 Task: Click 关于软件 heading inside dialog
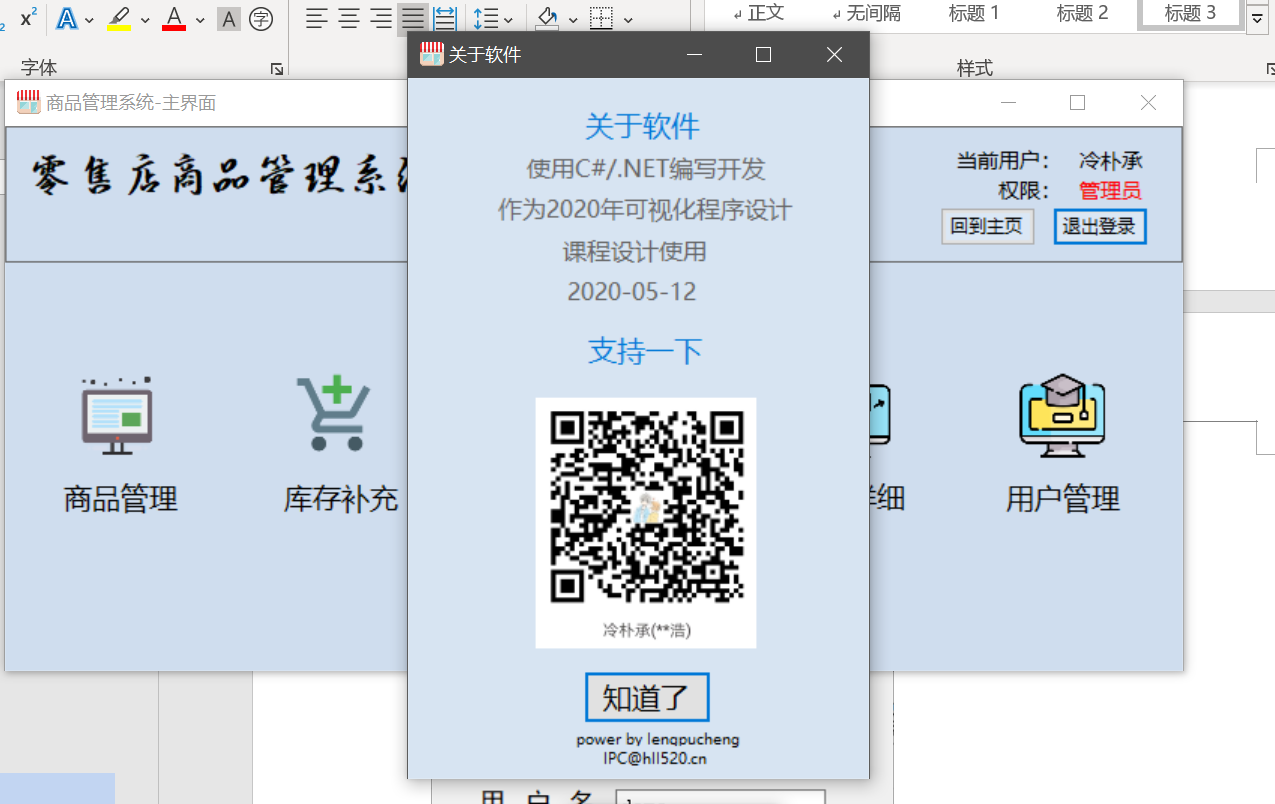point(642,127)
